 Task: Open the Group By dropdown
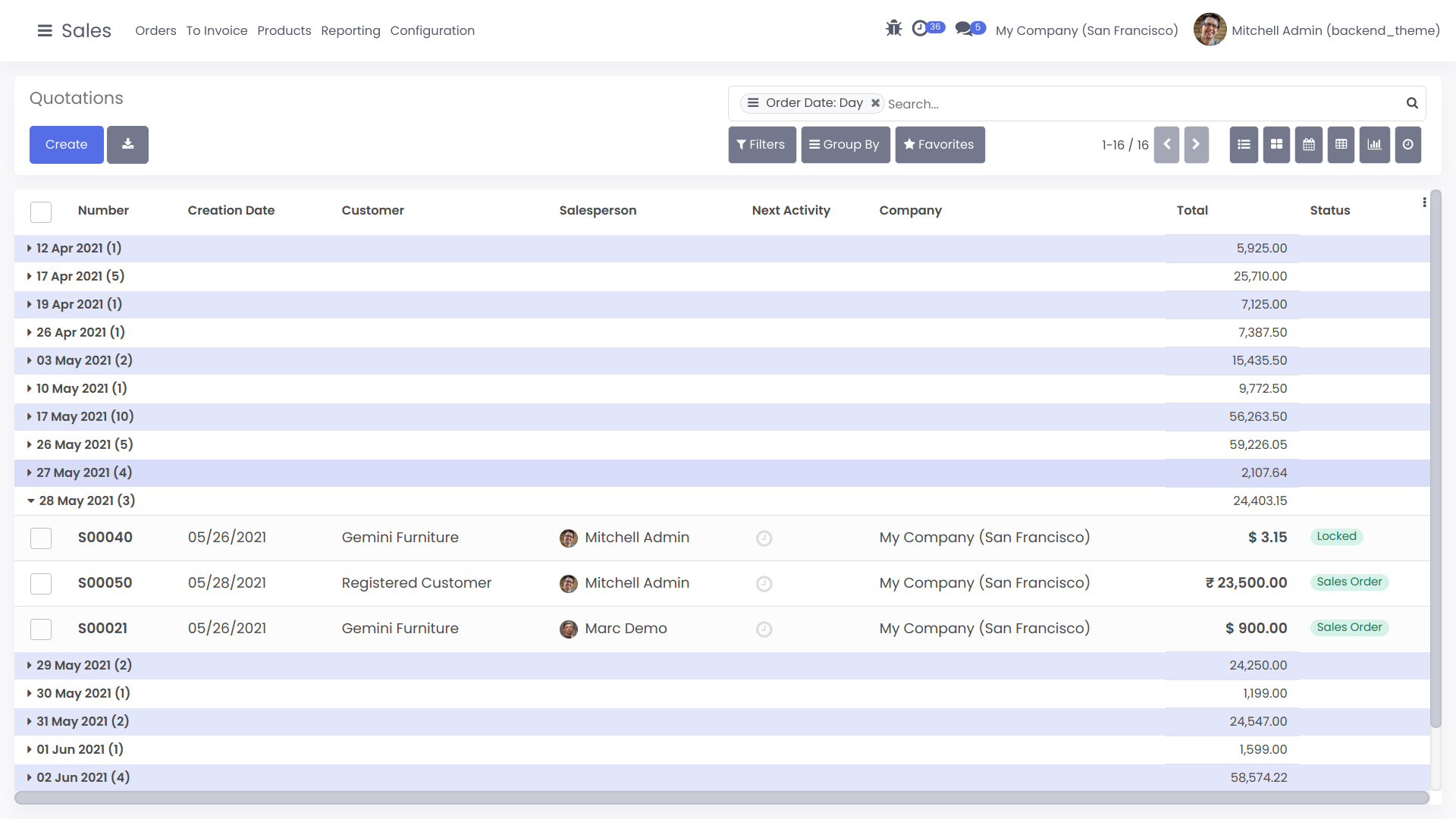pos(845,144)
